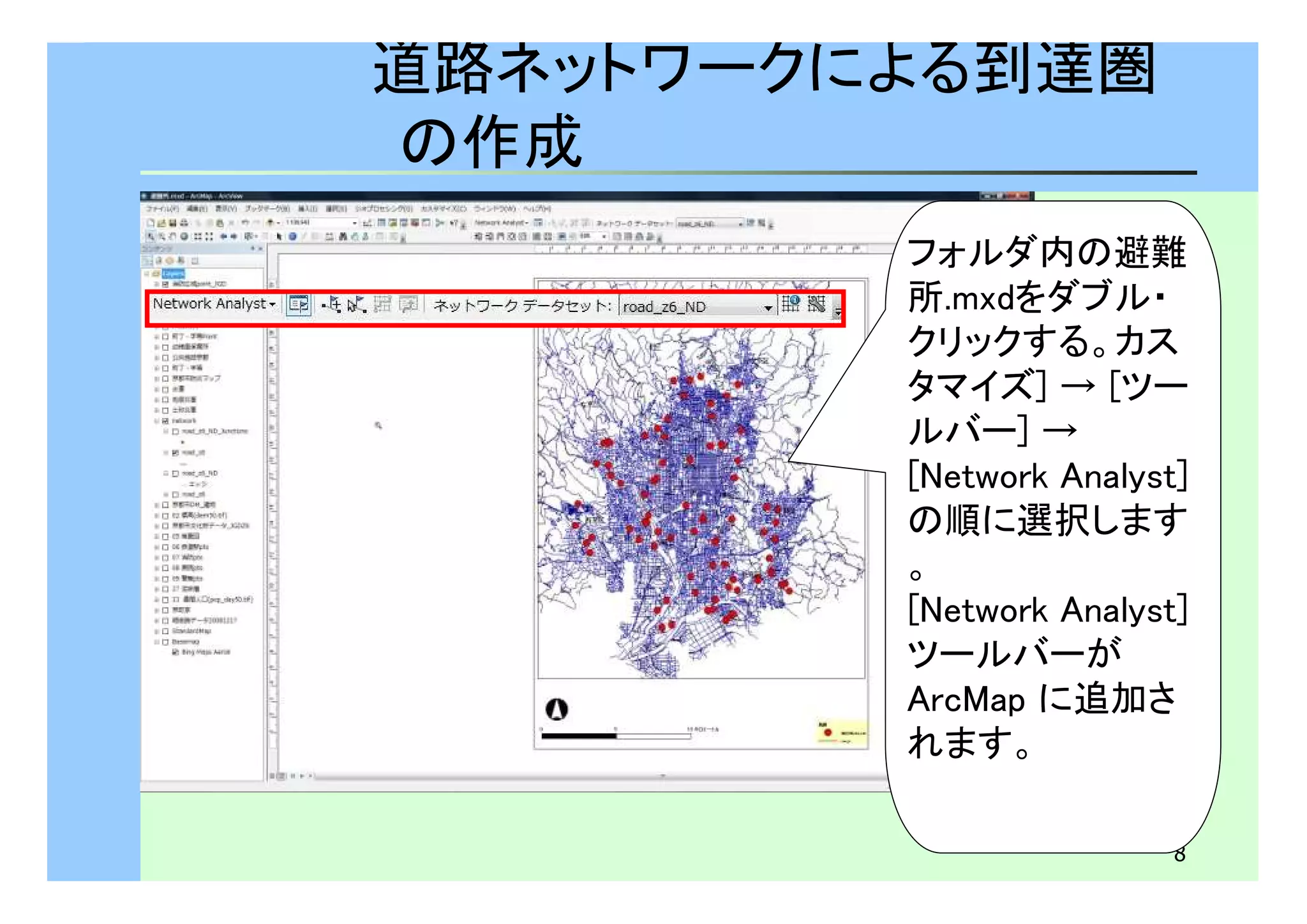The height and width of the screenshot is (924, 1307).
Task: Check the Basemap group checkbox
Action: 165,642
